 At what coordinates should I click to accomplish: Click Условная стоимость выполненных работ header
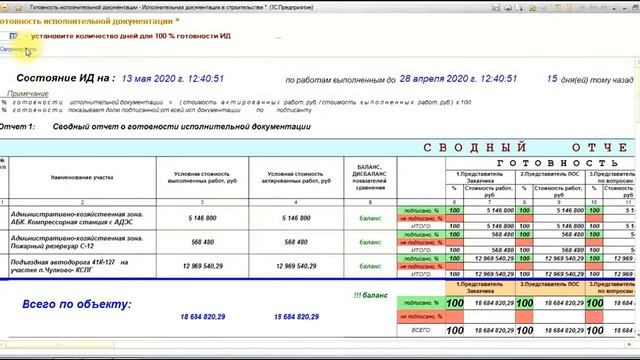pyautogui.click(x=202, y=178)
